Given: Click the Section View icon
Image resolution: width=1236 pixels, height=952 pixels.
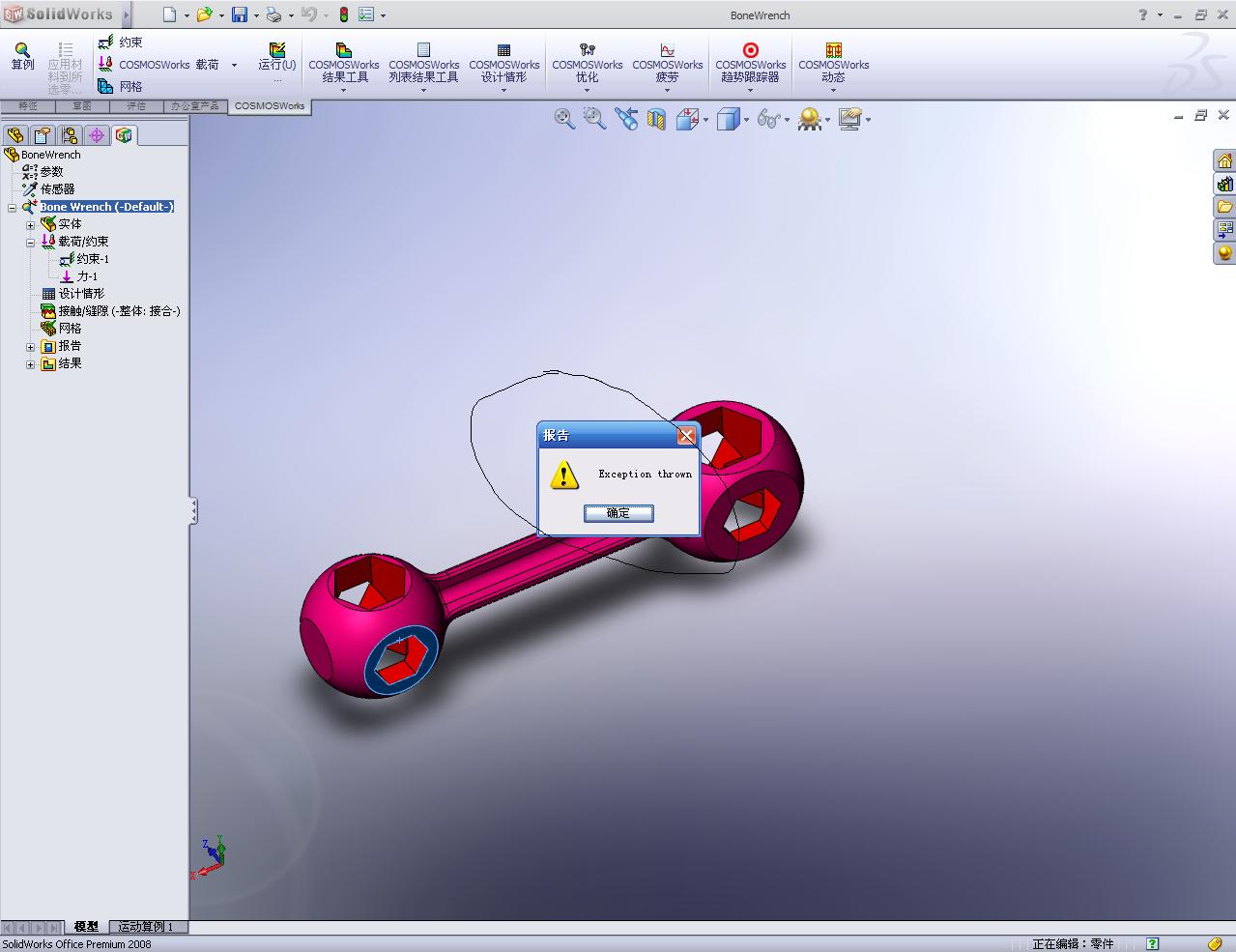Looking at the screenshot, I should (x=657, y=120).
